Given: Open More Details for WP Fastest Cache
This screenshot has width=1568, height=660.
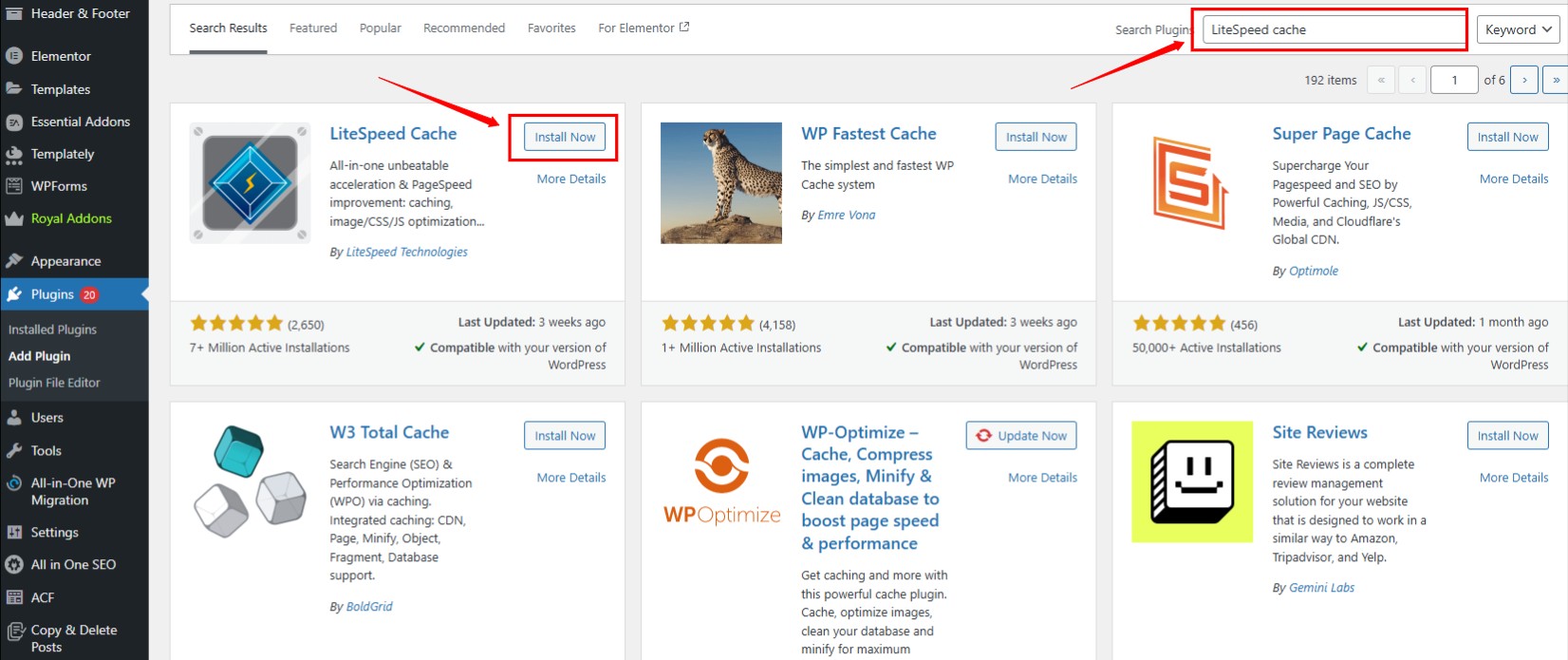Looking at the screenshot, I should click(1042, 179).
